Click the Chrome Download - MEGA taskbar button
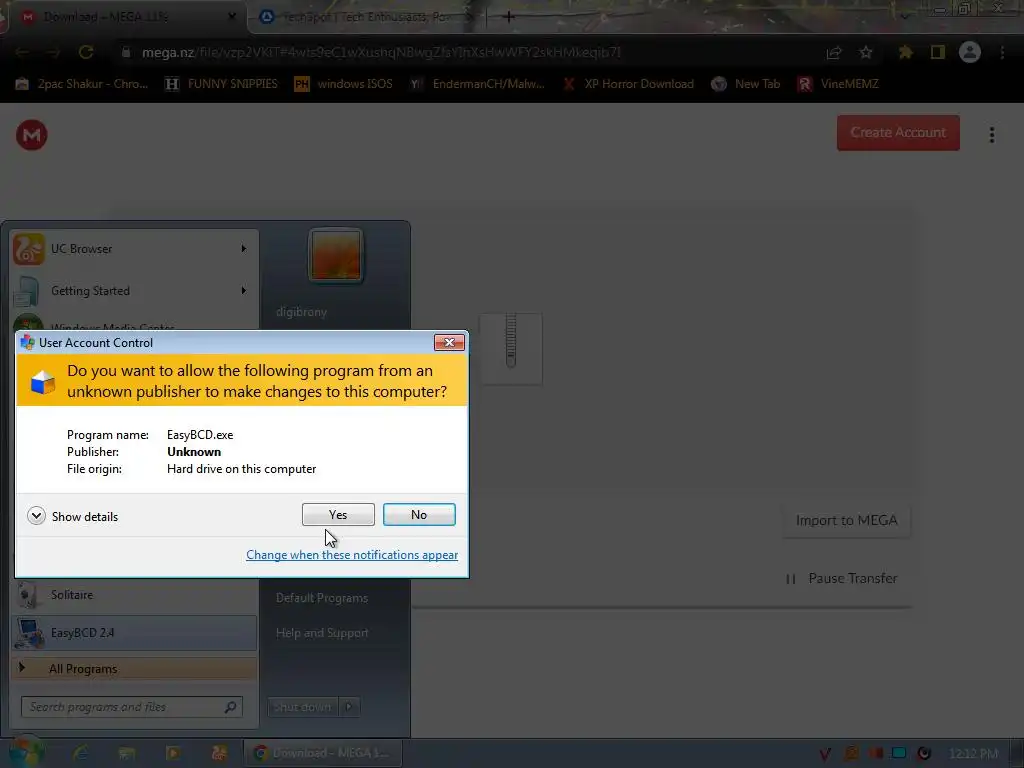This screenshot has height=768, width=1024. (x=323, y=754)
